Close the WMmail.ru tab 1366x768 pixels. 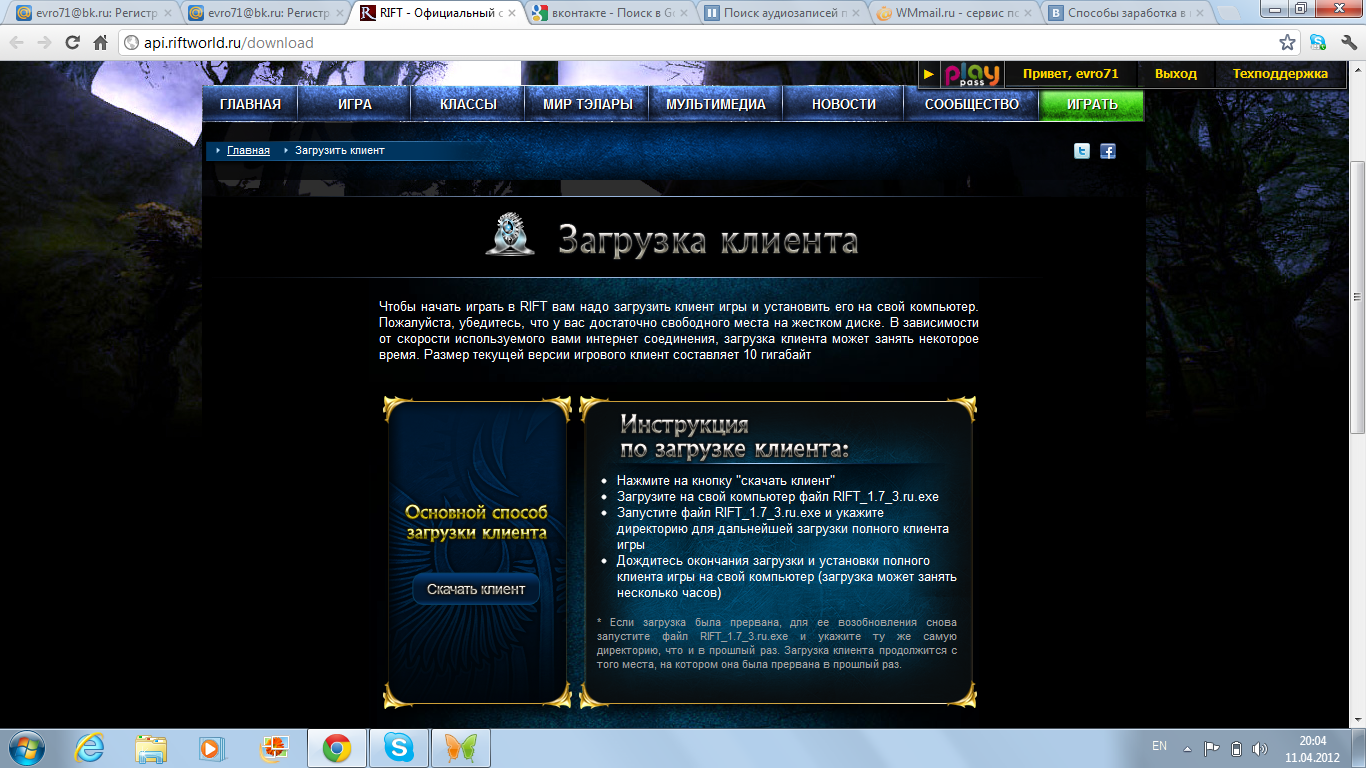[1026, 13]
